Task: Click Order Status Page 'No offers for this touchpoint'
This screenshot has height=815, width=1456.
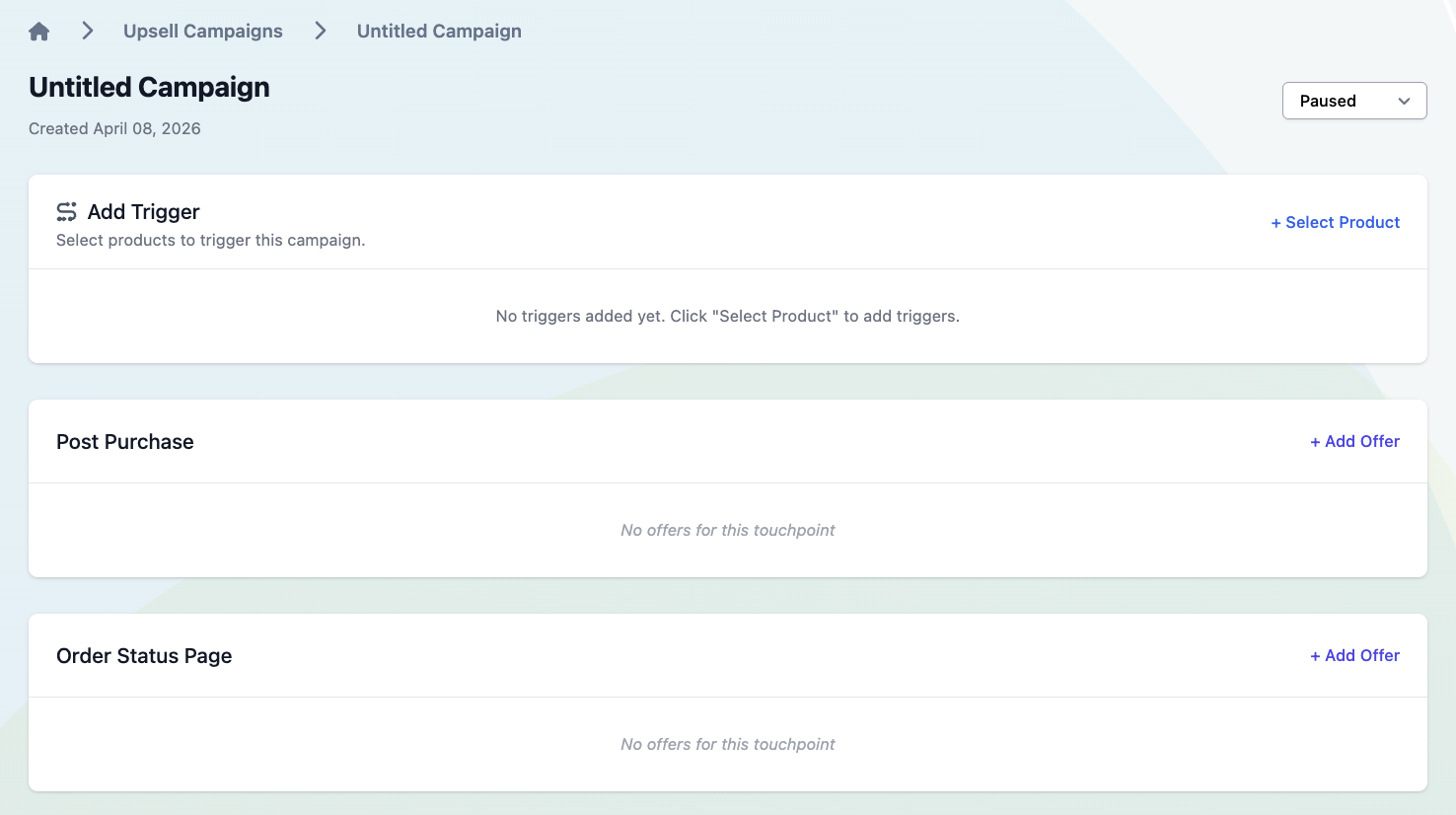Action: (x=728, y=744)
